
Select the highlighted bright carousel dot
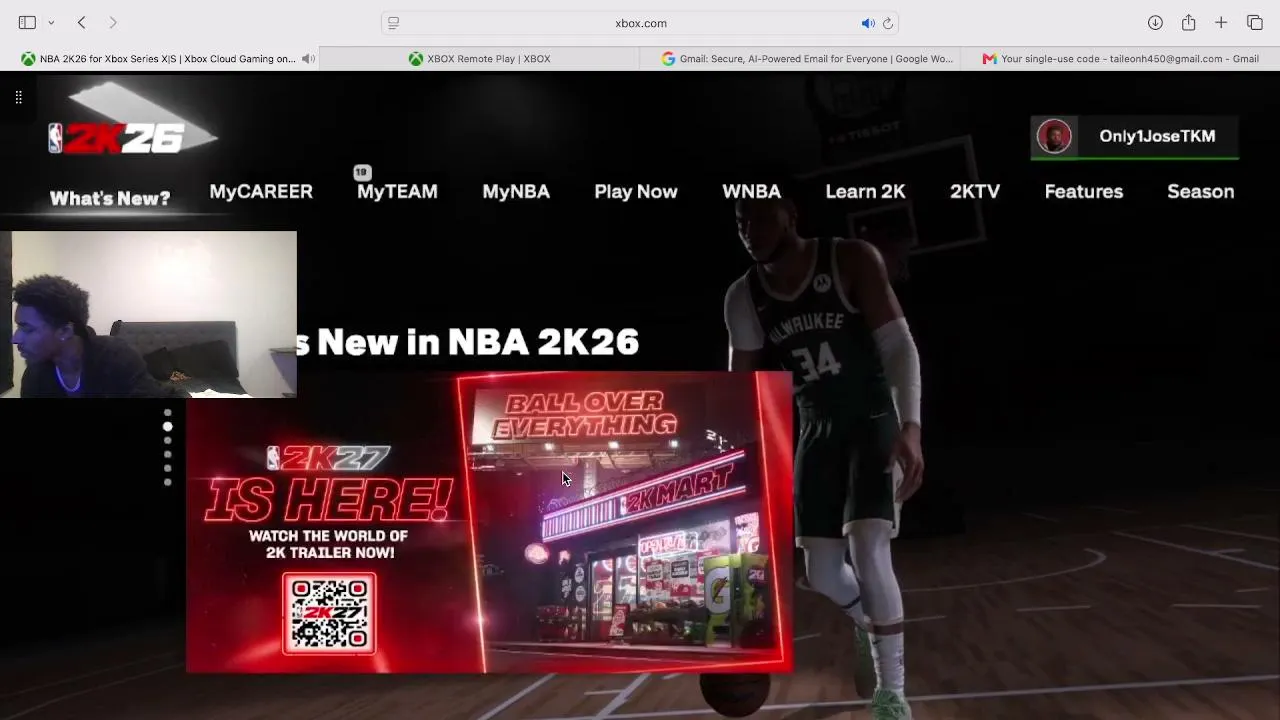point(167,426)
